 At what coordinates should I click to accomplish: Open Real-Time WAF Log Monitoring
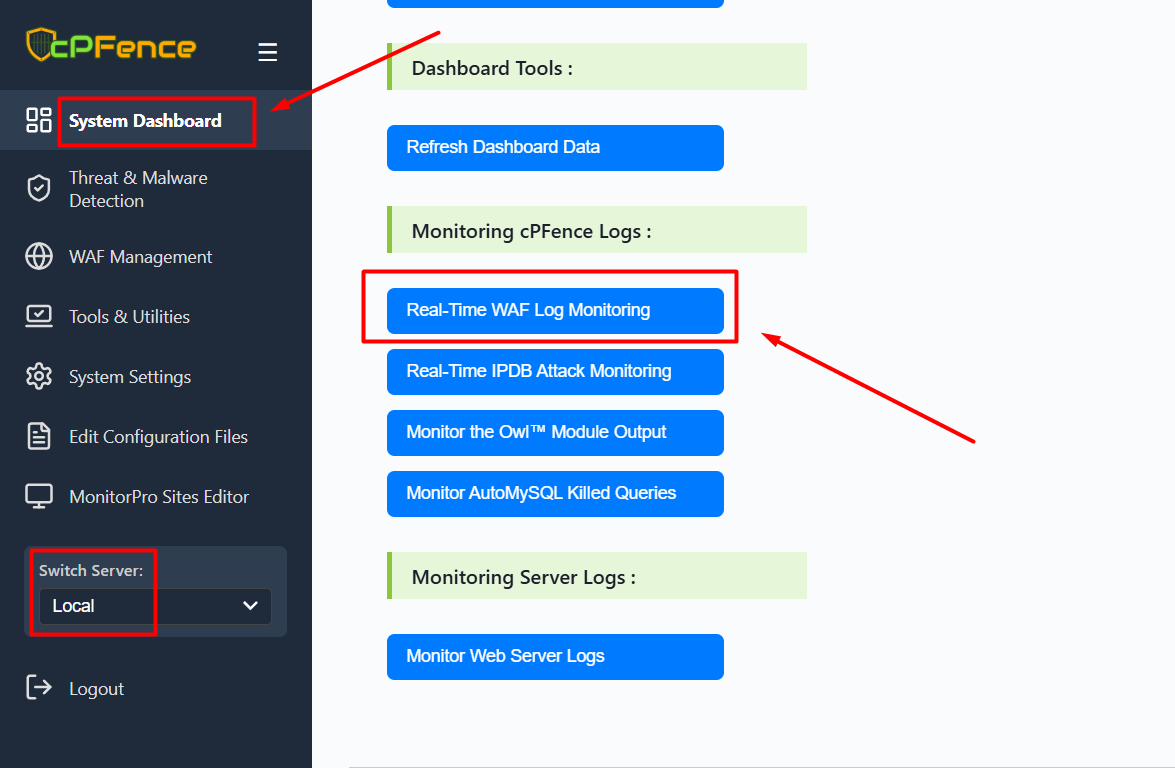[555, 311]
